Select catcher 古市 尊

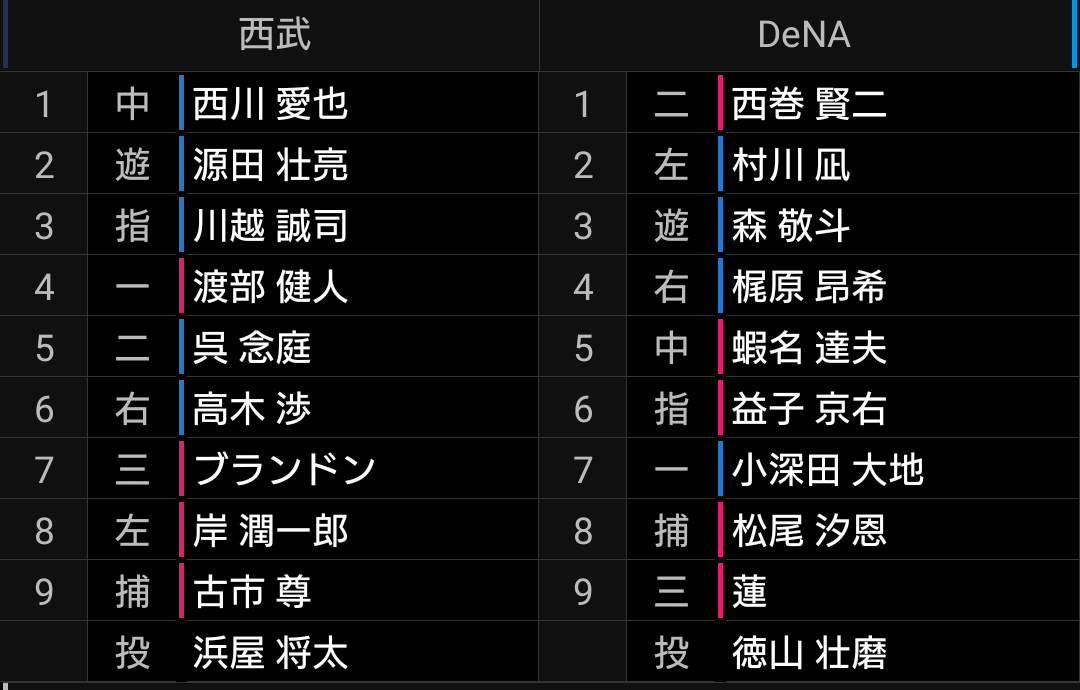coord(252,592)
